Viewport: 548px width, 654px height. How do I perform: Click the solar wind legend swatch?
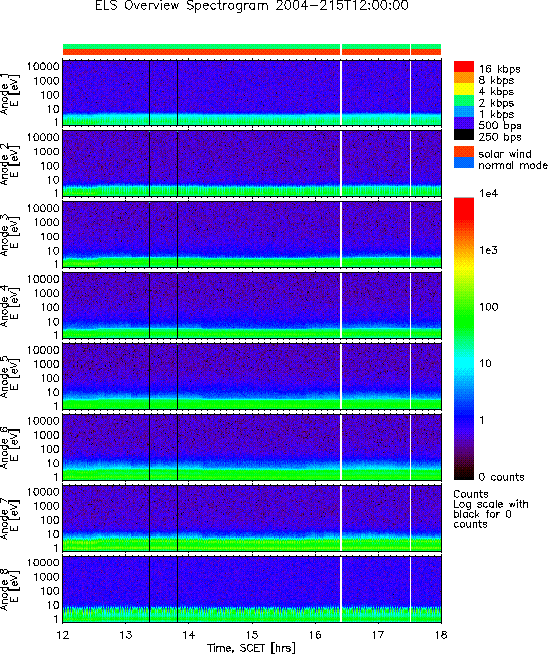coord(464,152)
